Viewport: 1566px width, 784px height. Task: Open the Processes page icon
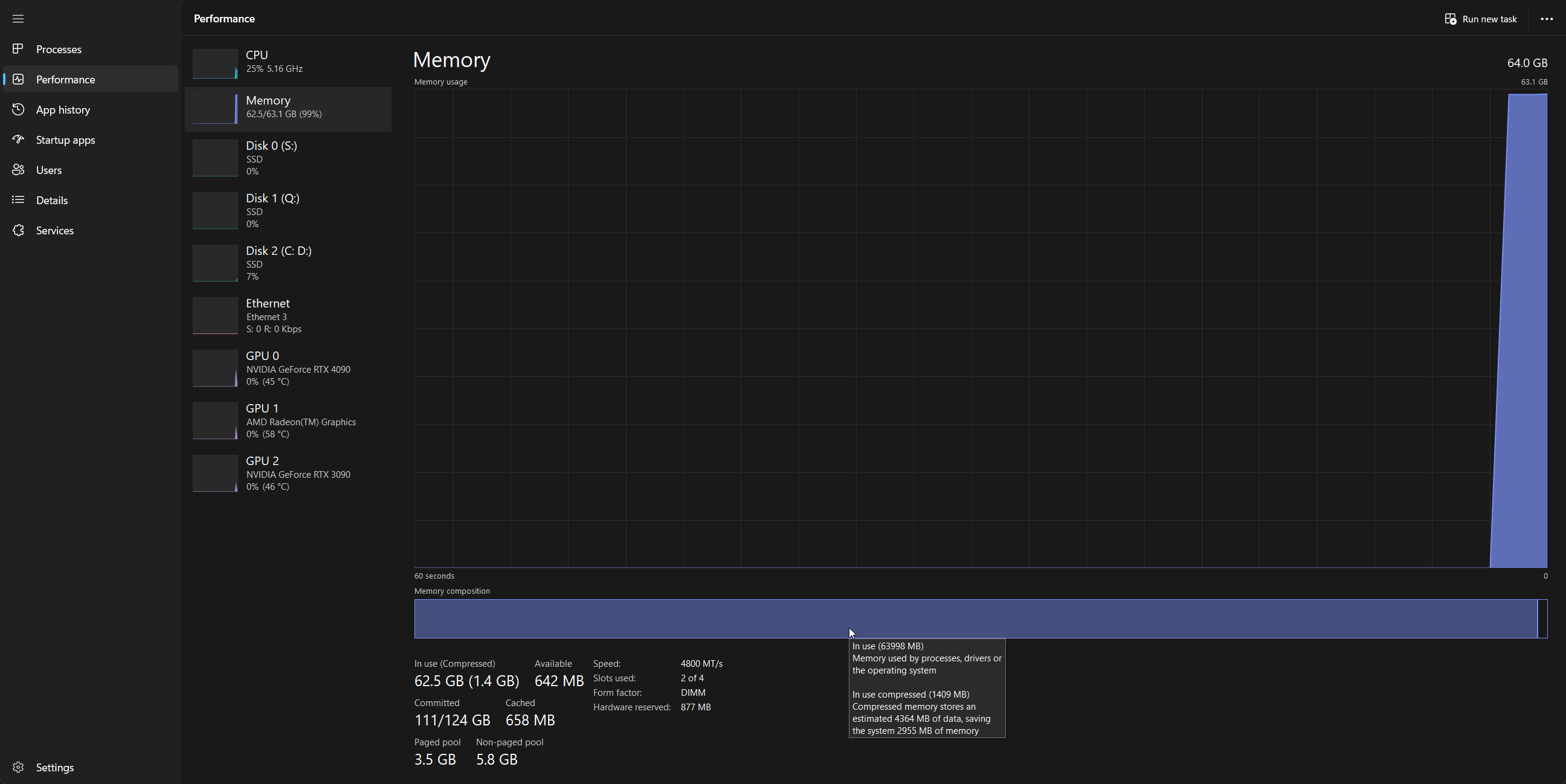point(18,48)
